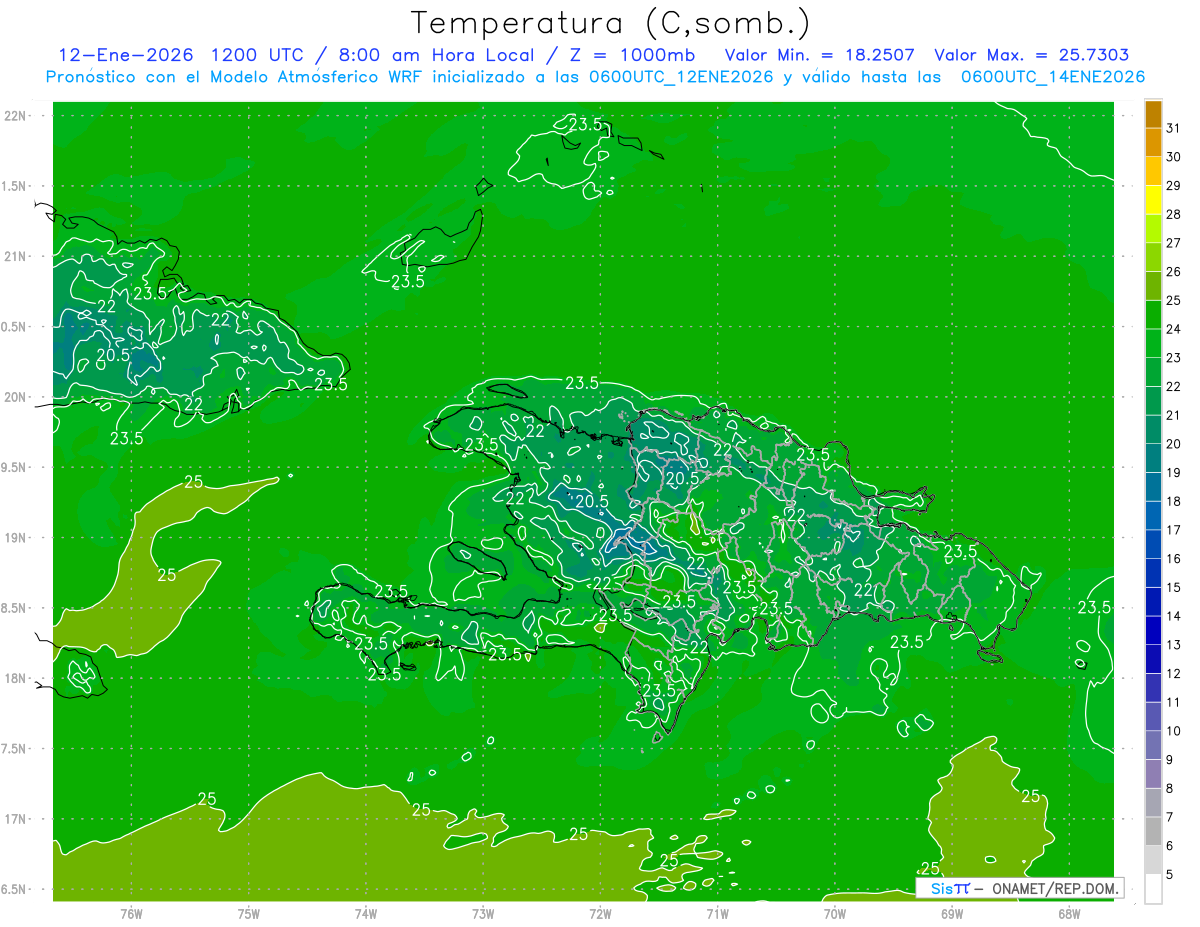Click the white swatch below legend value 5
This screenshot has height=927, width=1200.
(1153, 889)
